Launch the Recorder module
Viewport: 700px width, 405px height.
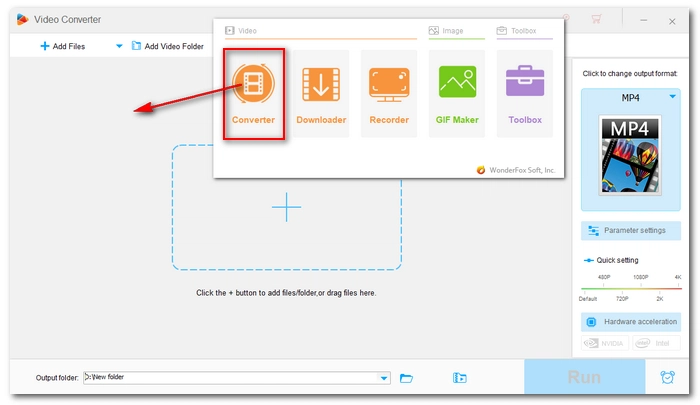tap(389, 94)
